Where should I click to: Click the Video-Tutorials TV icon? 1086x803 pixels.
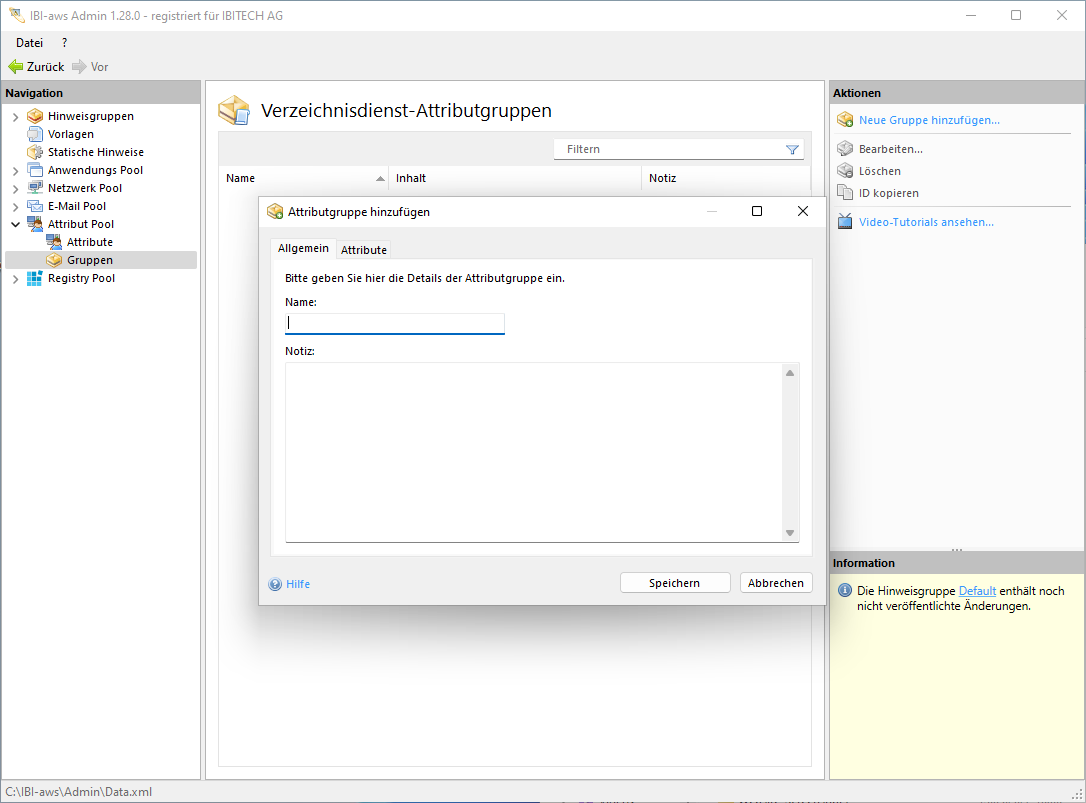(845, 222)
